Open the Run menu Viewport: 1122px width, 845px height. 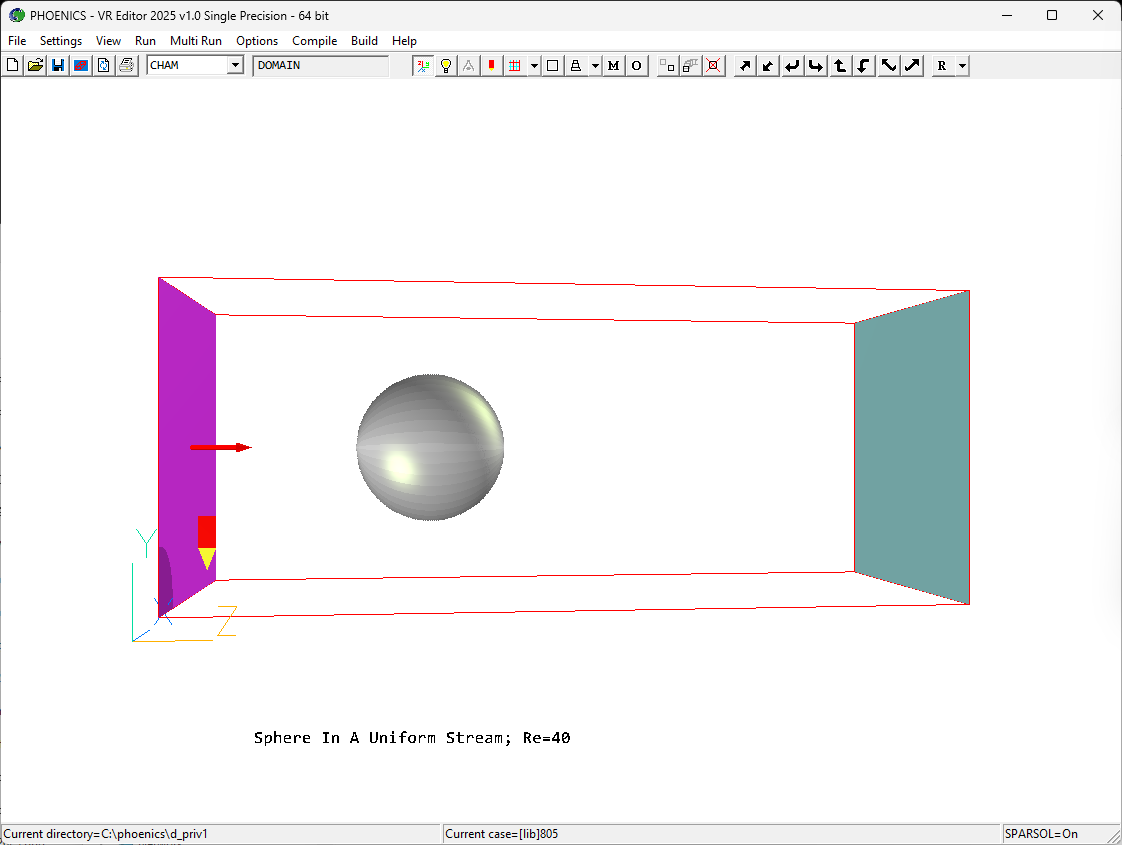click(145, 41)
